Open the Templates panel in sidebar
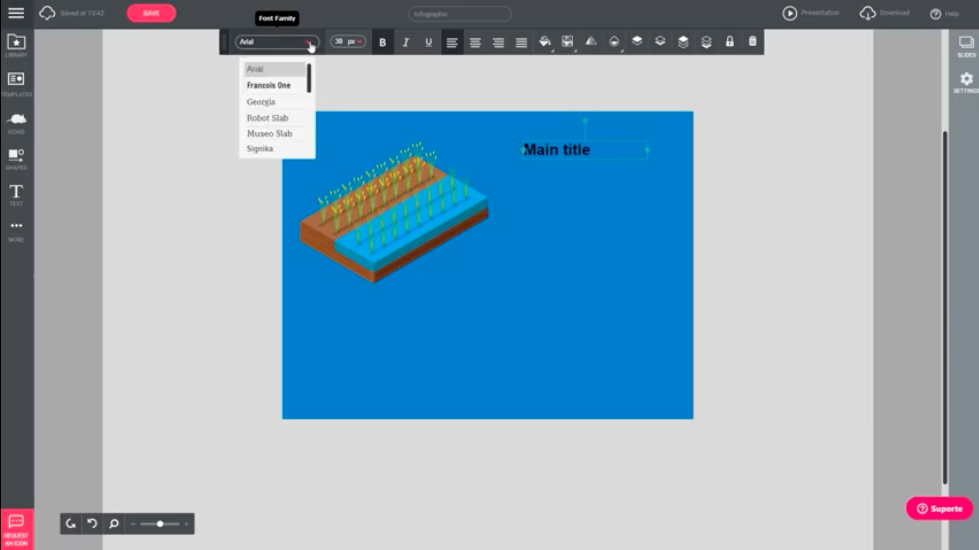This screenshot has height=550, width=979. 16,82
